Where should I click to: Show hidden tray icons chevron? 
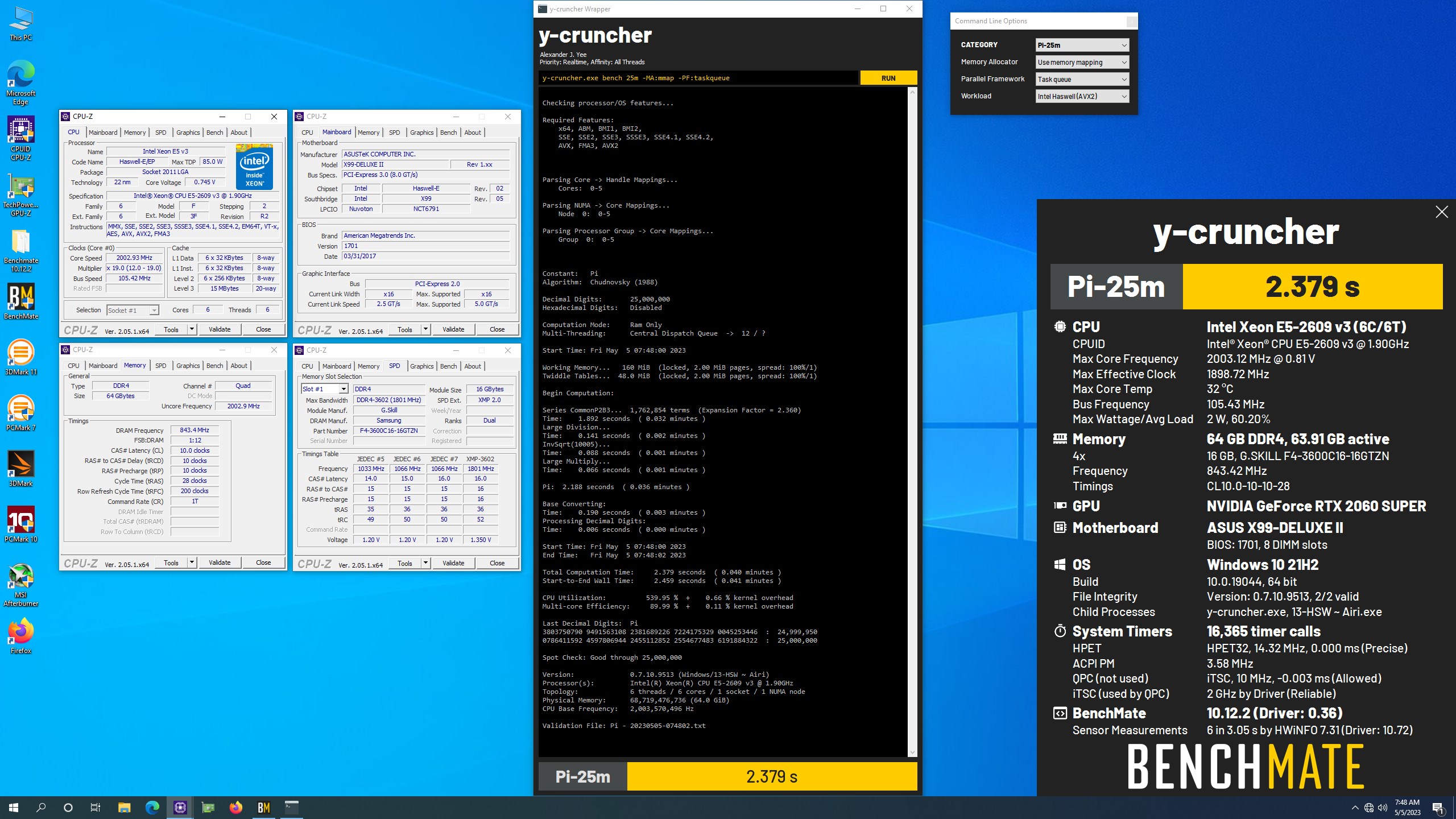coord(1355,808)
